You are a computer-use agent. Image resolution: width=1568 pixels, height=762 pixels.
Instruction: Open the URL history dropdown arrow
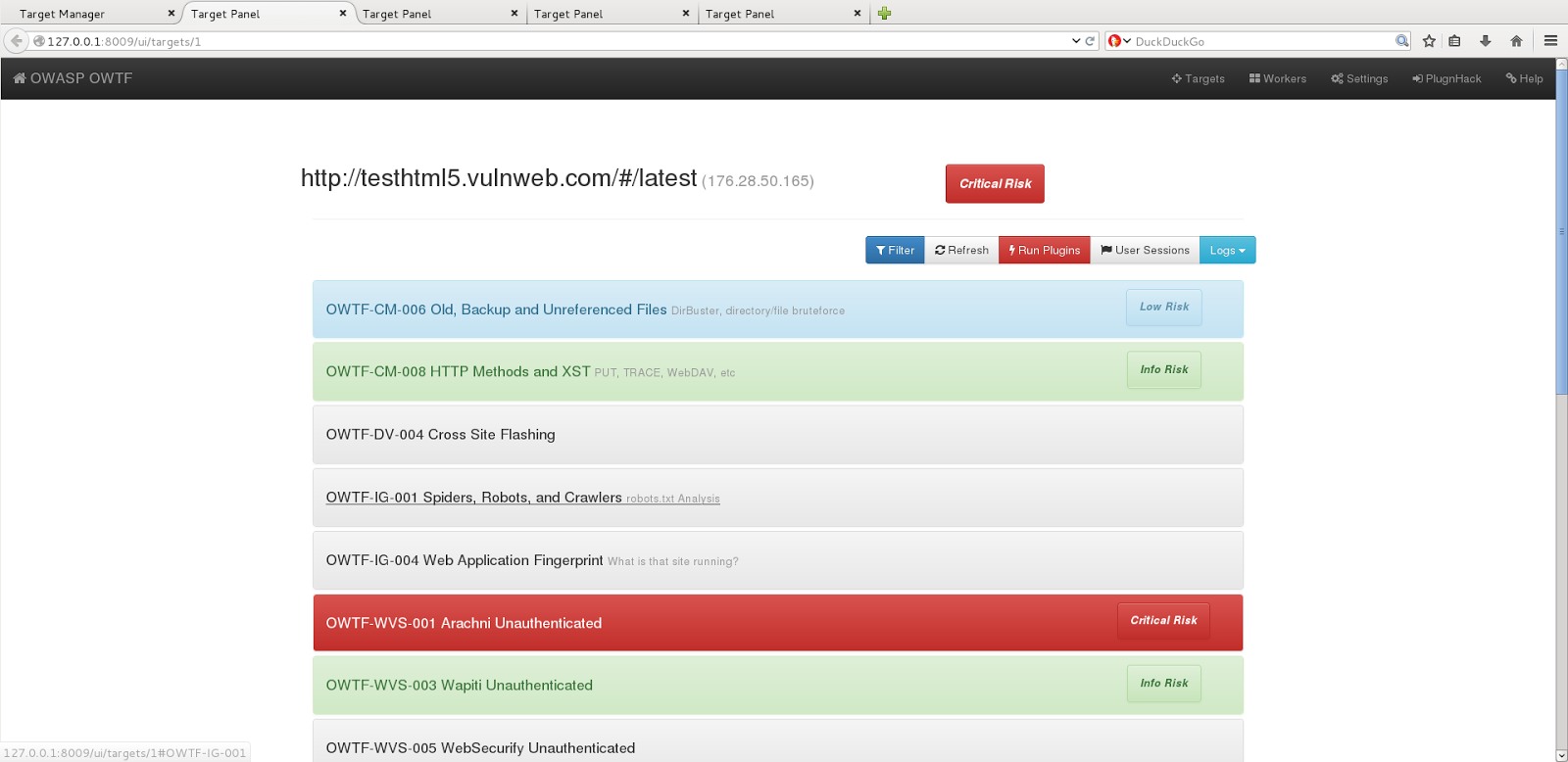(x=1076, y=41)
